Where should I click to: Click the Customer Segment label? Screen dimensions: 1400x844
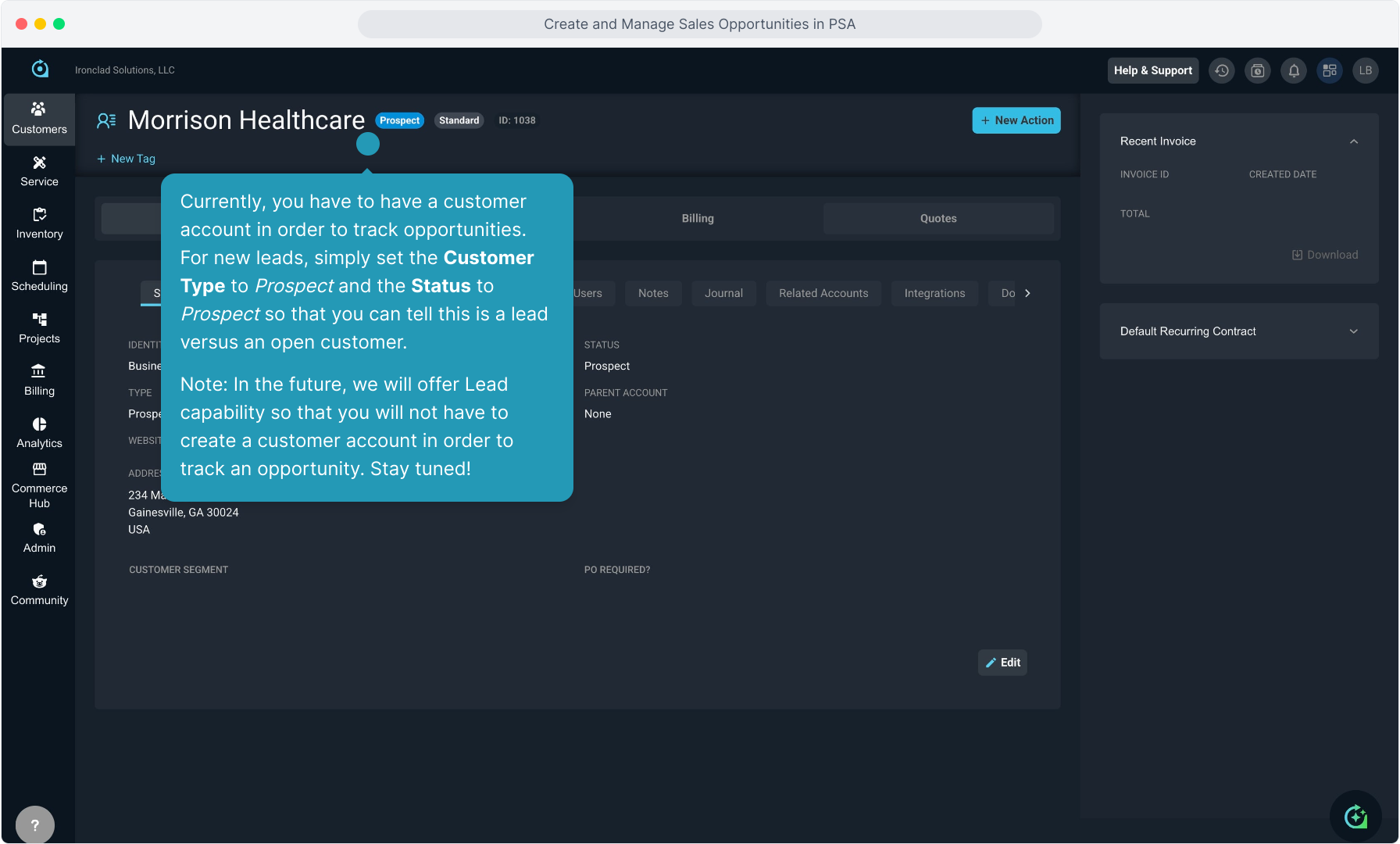coord(179,570)
